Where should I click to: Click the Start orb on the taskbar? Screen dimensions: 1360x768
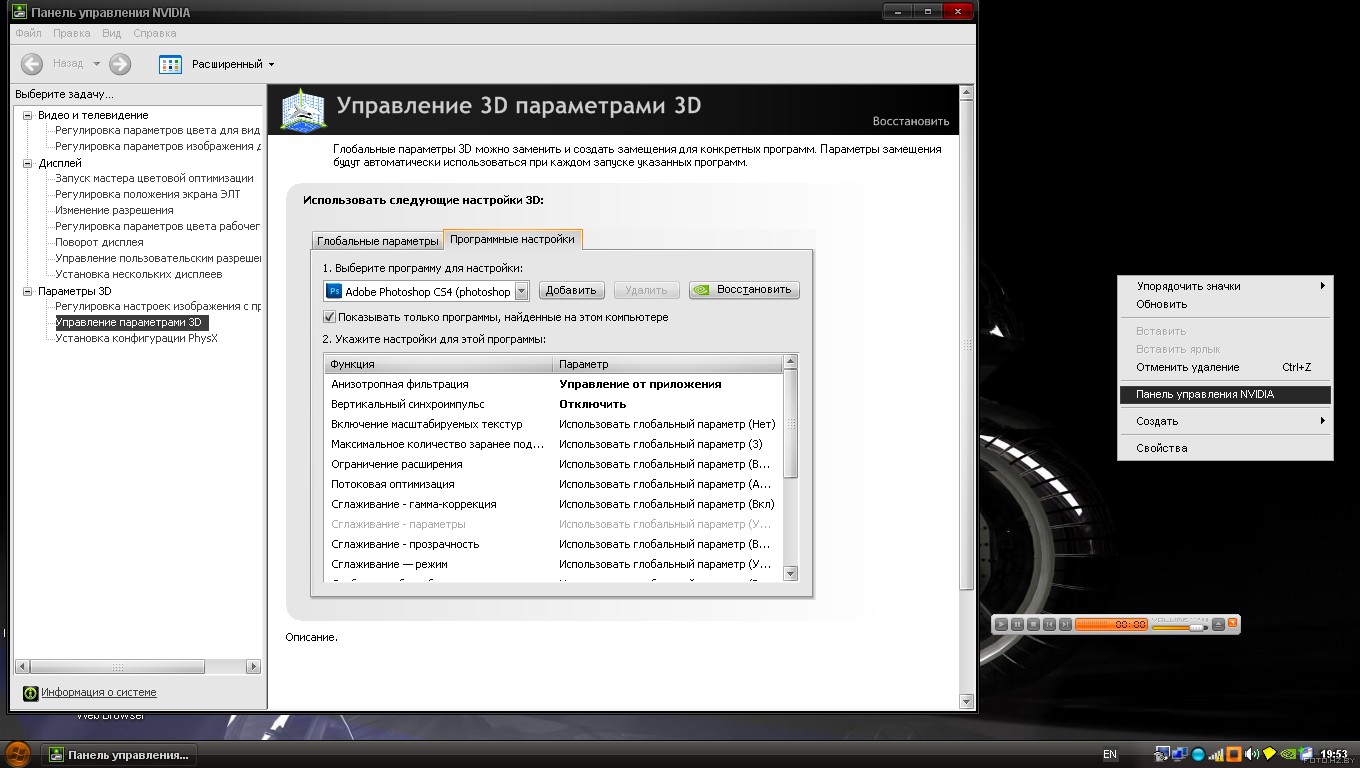17,754
